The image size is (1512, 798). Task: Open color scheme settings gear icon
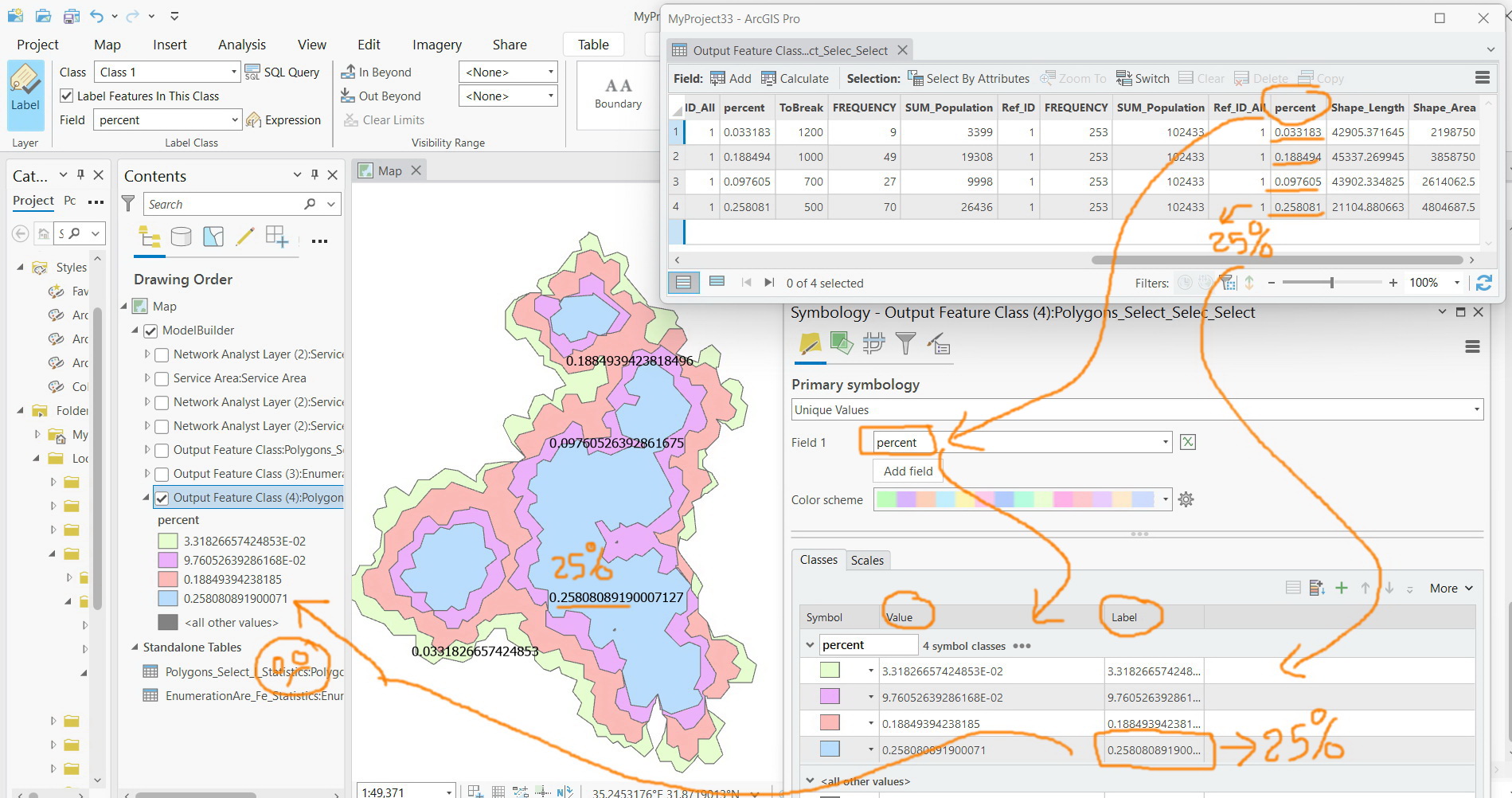1186,500
